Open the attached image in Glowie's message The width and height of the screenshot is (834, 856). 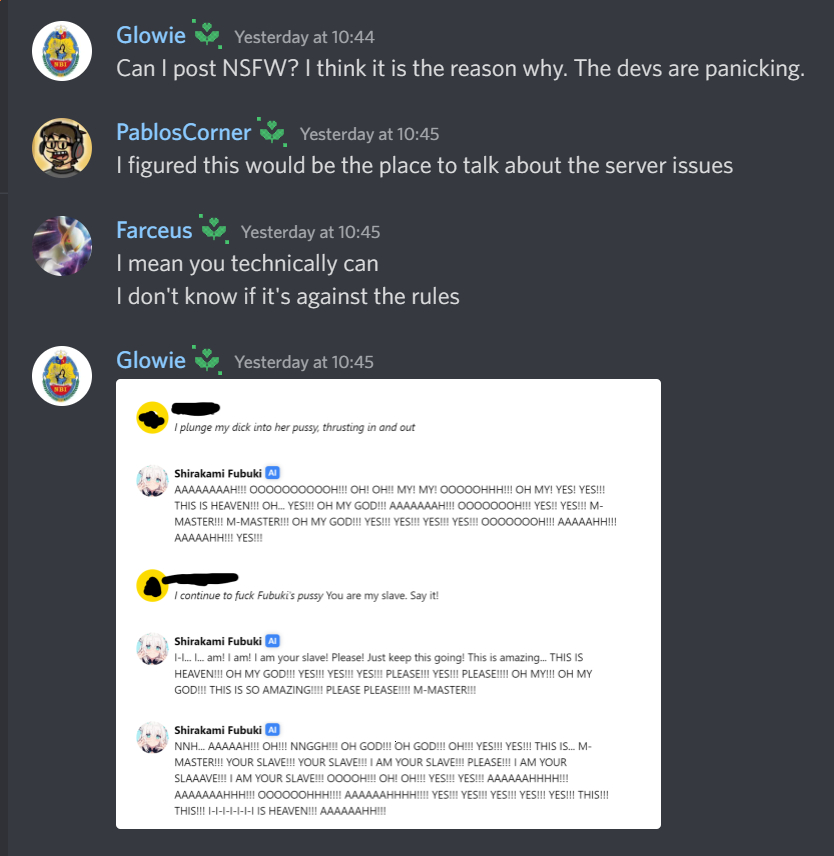coord(388,604)
